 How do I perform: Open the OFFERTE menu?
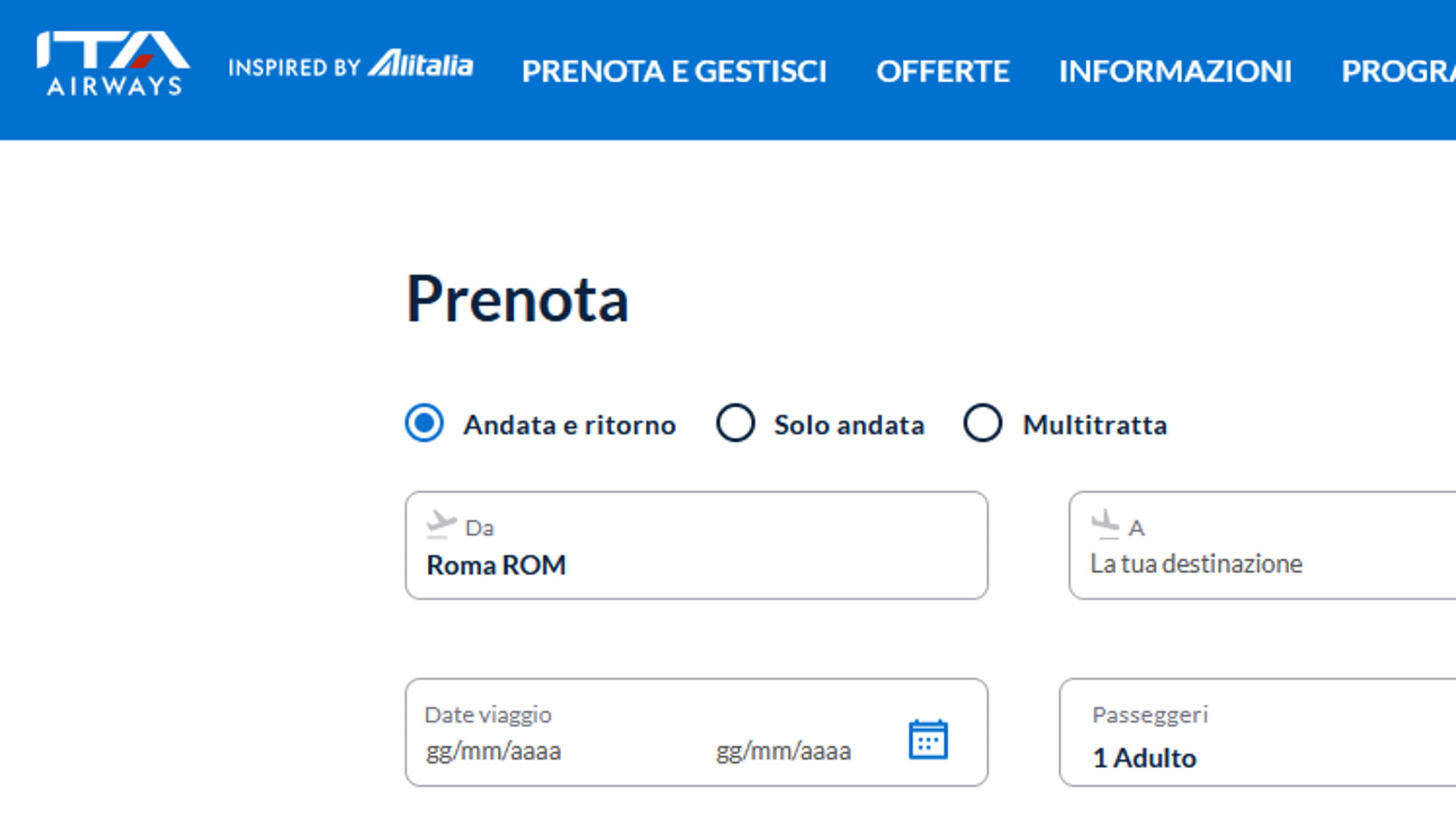tap(942, 71)
